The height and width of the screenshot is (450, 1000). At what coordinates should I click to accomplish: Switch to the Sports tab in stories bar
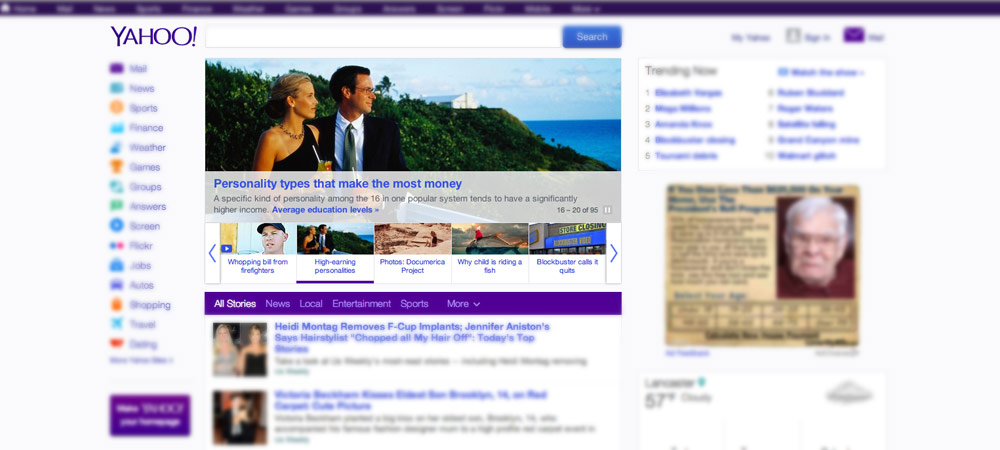pyautogui.click(x=415, y=303)
